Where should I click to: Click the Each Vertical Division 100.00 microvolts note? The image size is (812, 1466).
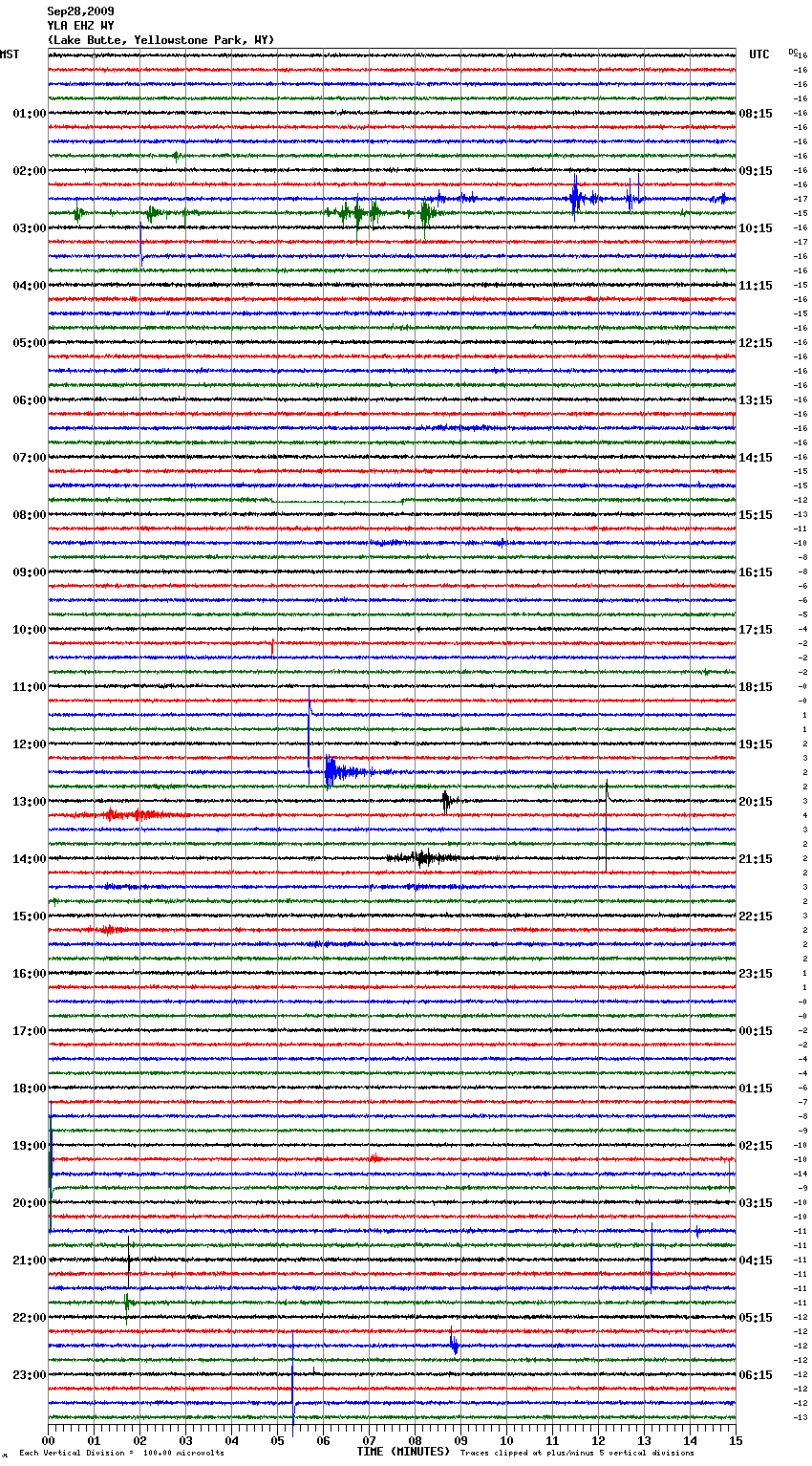pos(121,1453)
